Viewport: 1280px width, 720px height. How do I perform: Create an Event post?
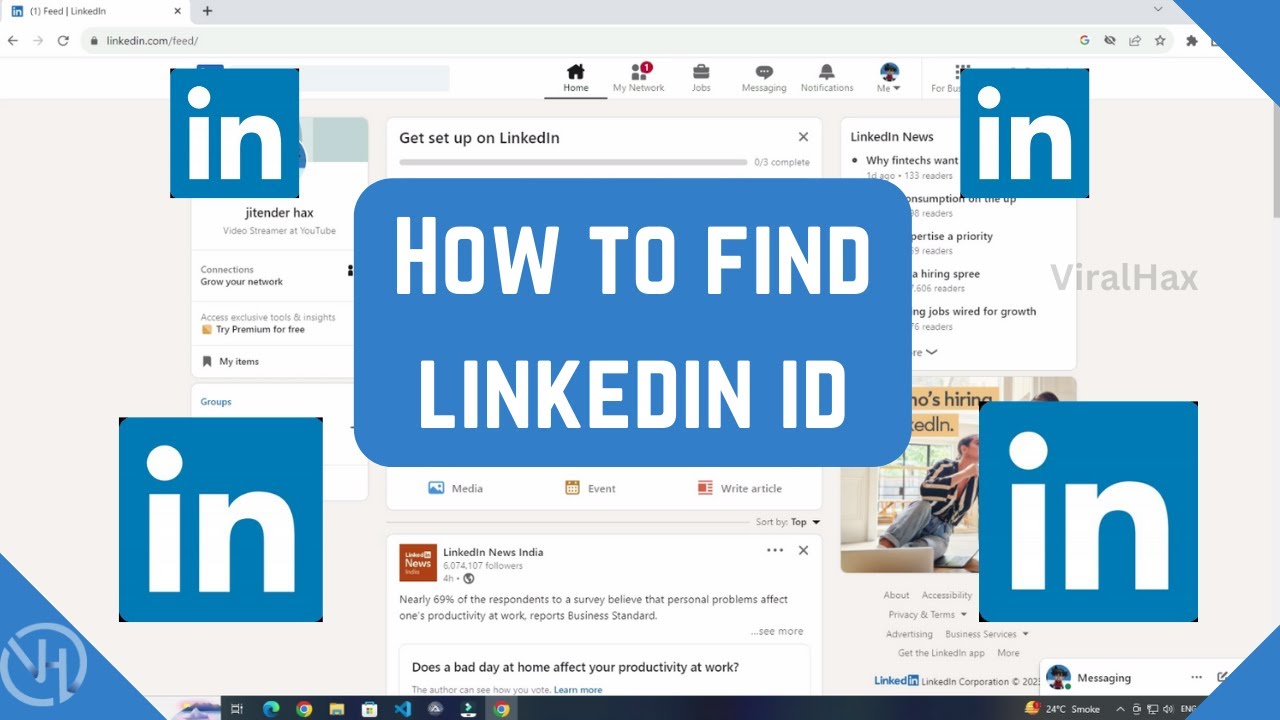pos(590,488)
